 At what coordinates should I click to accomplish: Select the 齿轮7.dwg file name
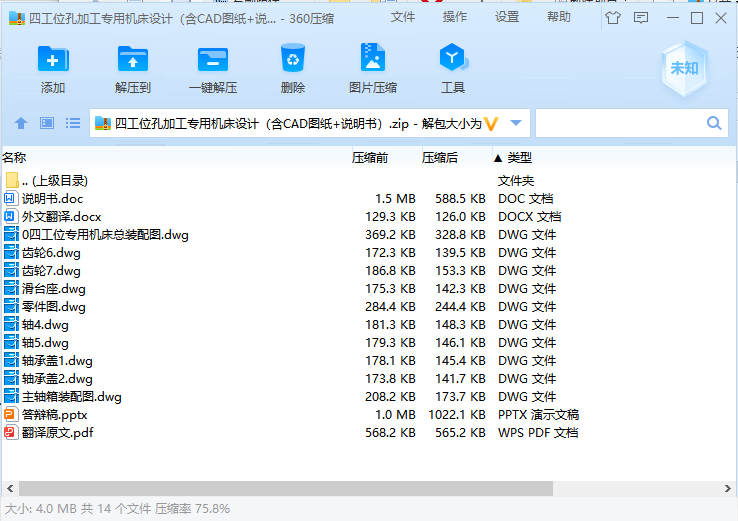coord(51,271)
